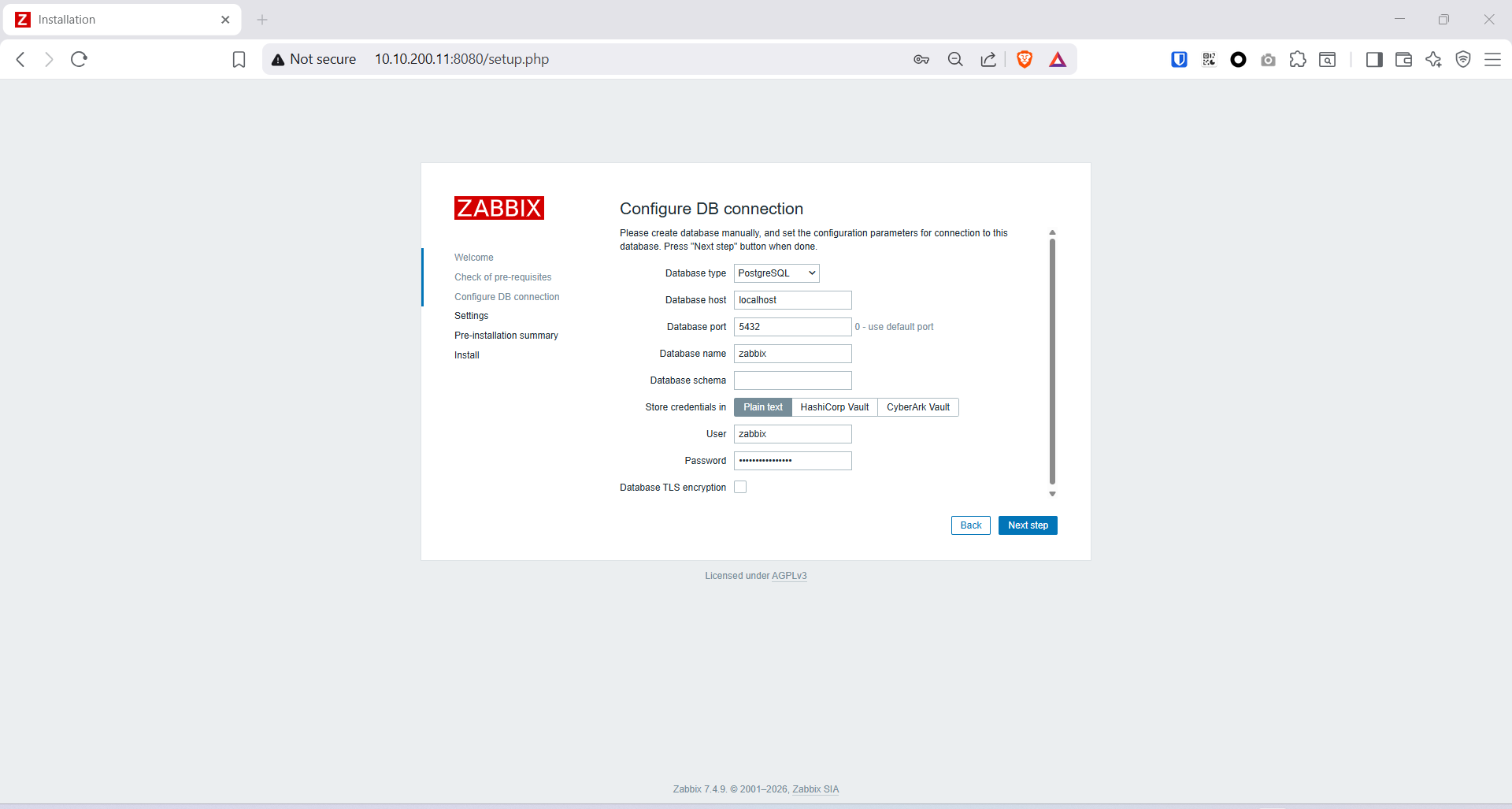This screenshot has width=1512, height=809.
Task: Open the browser hamburger menu
Action: (x=1492, y=59)
